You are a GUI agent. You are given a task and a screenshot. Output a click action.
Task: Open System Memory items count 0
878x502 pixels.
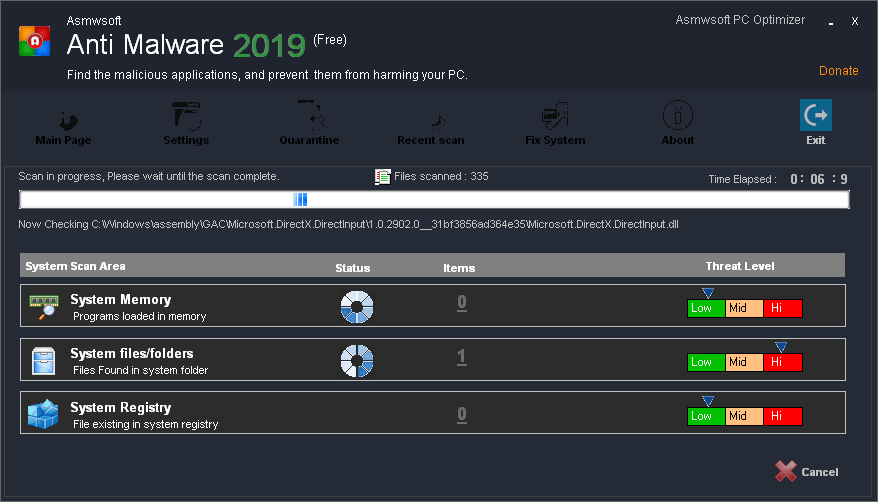coord(461,303)
